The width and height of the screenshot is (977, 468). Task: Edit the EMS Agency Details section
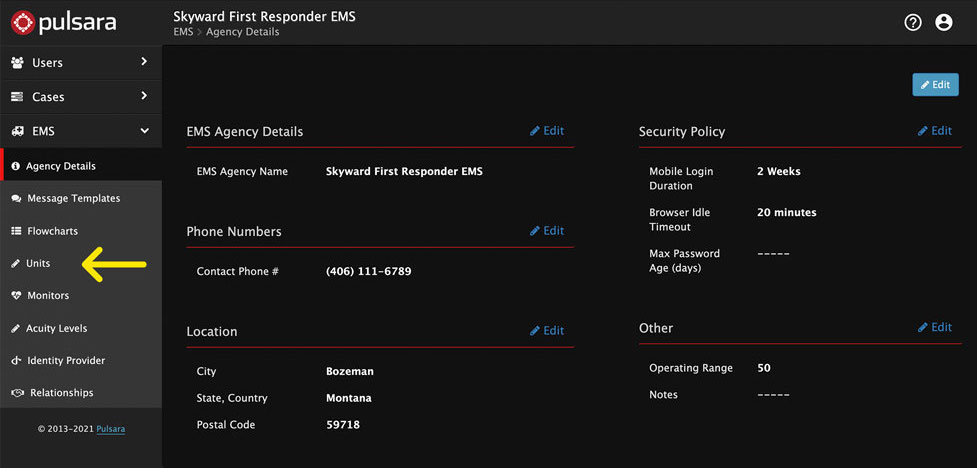[547, 131]
